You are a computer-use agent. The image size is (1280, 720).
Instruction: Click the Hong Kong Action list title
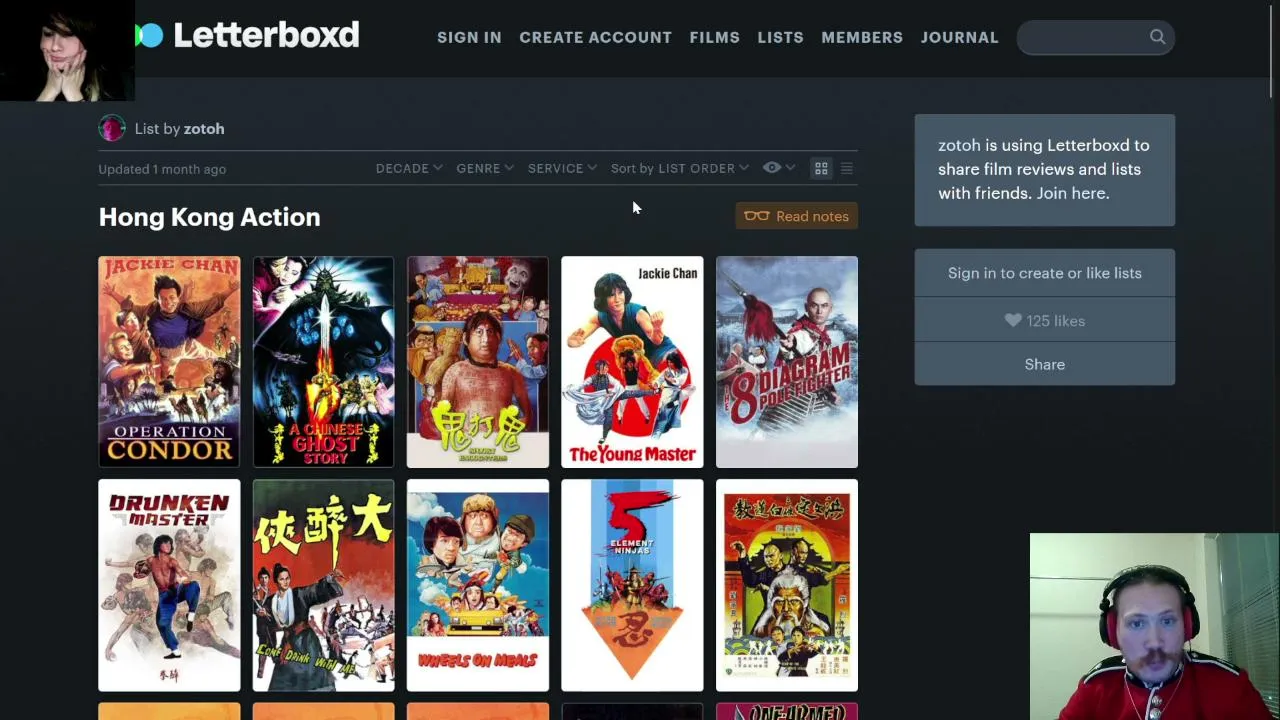coord(209,217)
